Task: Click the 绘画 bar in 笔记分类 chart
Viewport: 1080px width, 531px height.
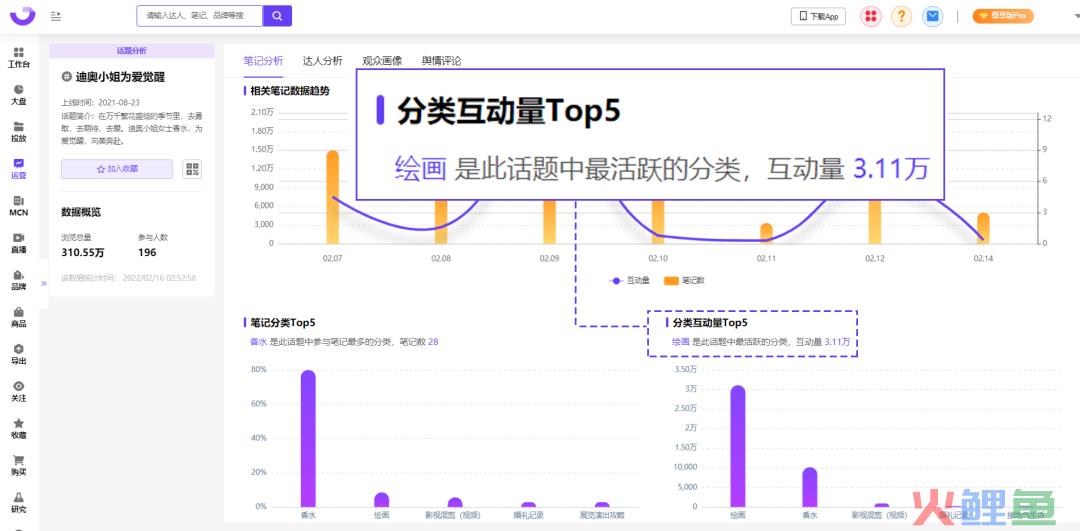Action: (x=382, y=500)
